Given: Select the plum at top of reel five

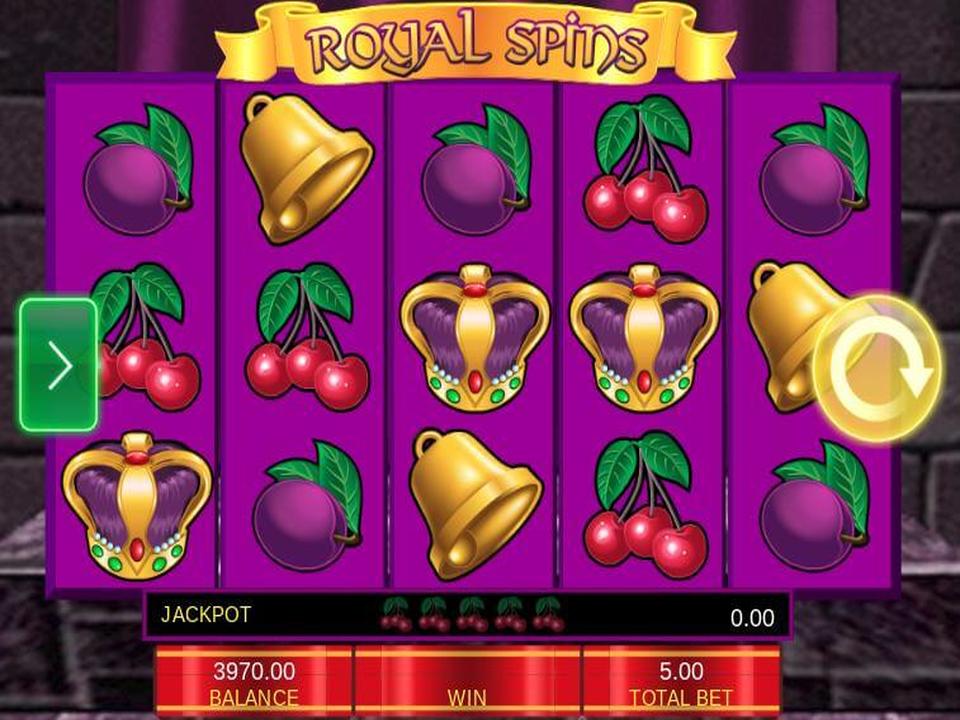Looking at the screenshot, I should (815, 170).
